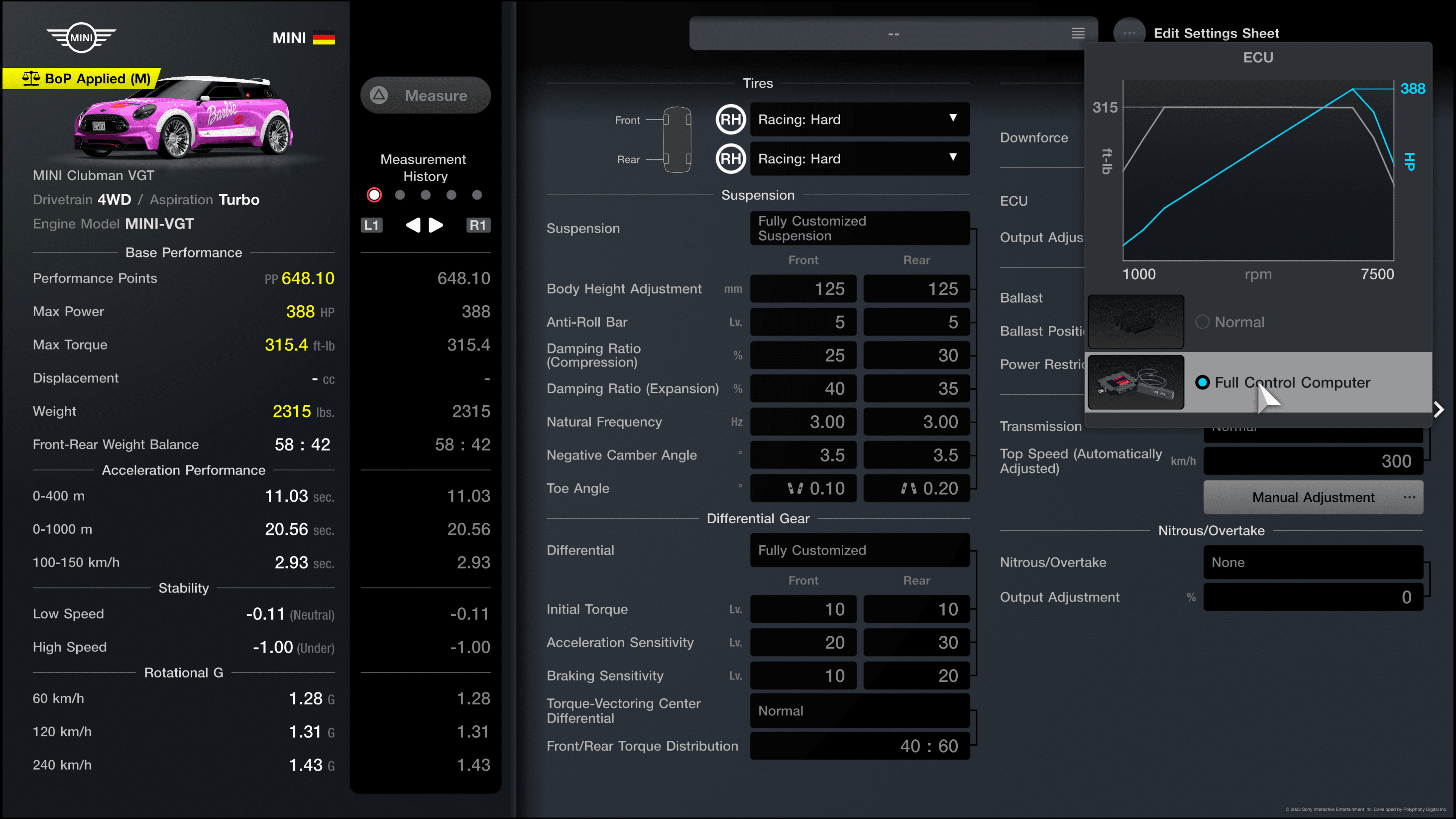Select Full Control Computer radio option
This screenshot has width=1456, height=819.
[1202, 382]
